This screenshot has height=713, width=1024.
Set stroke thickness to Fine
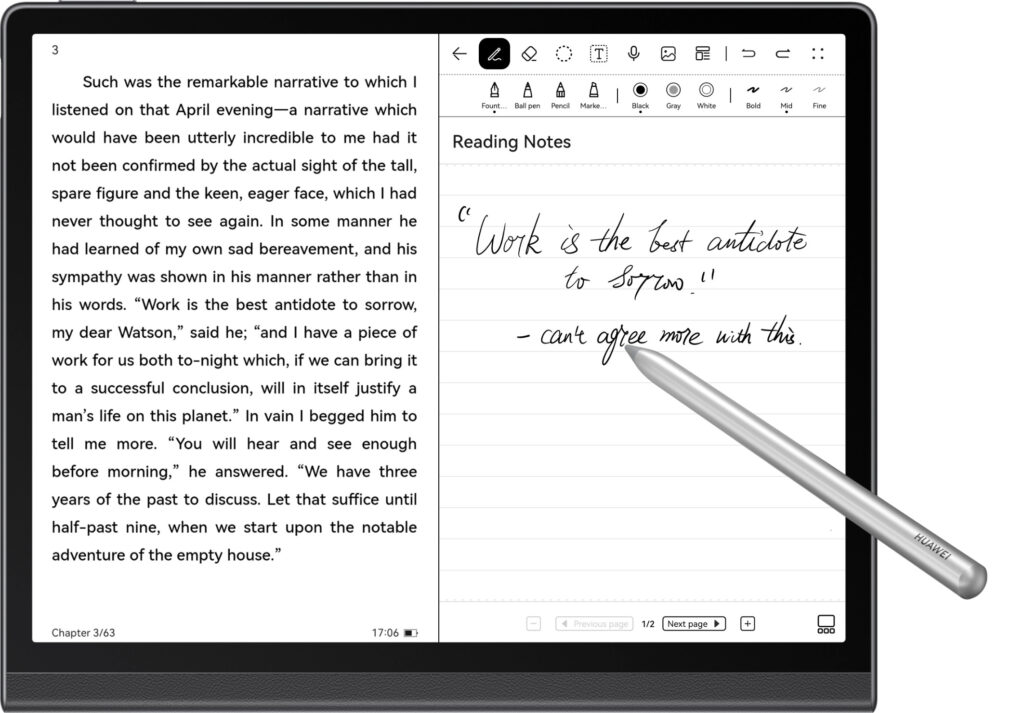819,96
